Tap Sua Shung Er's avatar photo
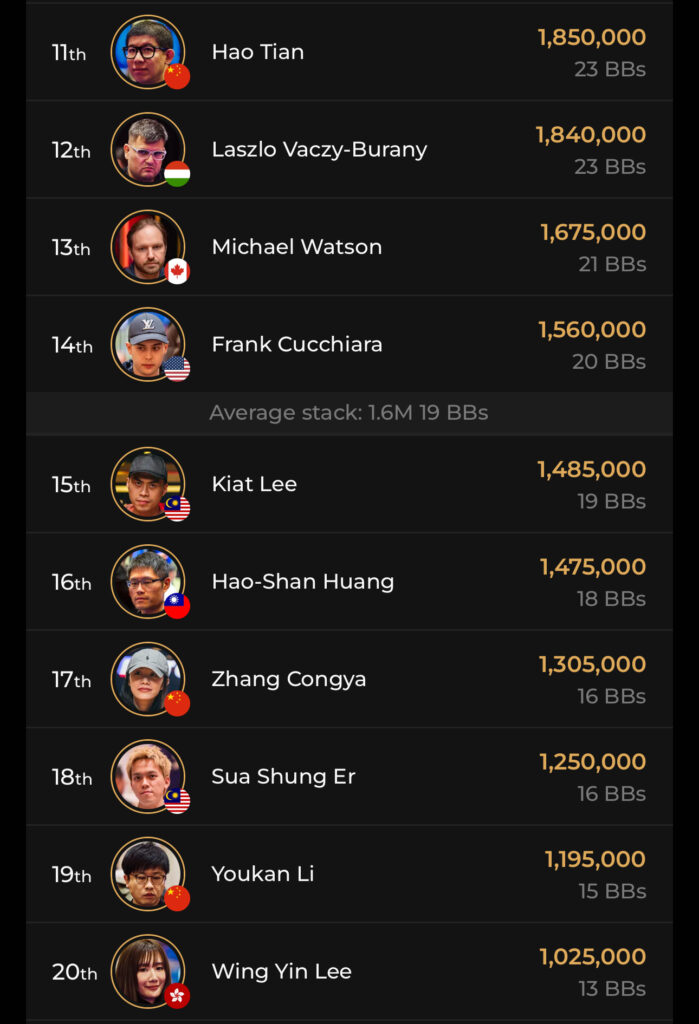 (x=146, y=776)
